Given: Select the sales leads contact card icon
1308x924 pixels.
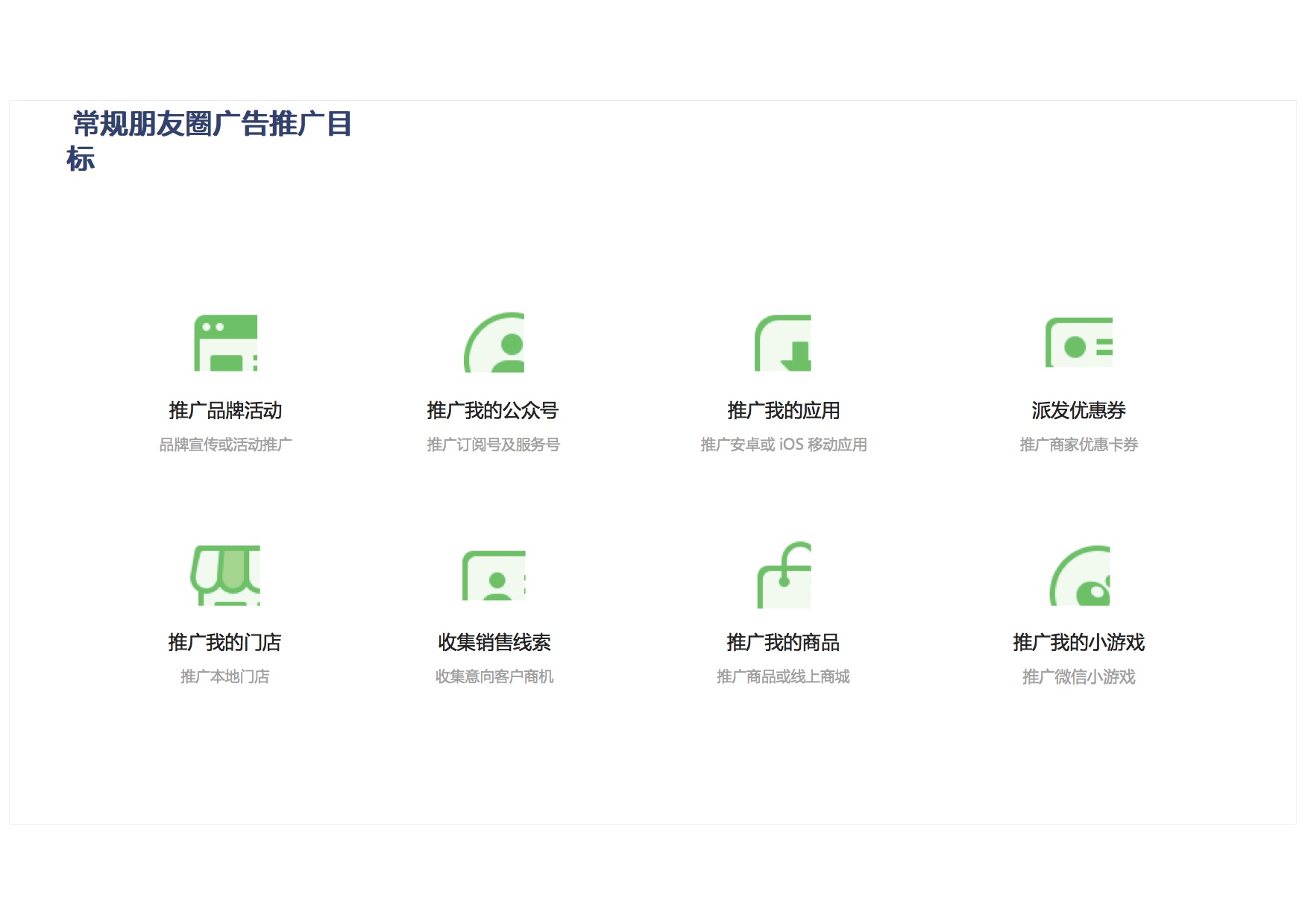Looking at the screenshot, I should [x=494, y=575].
